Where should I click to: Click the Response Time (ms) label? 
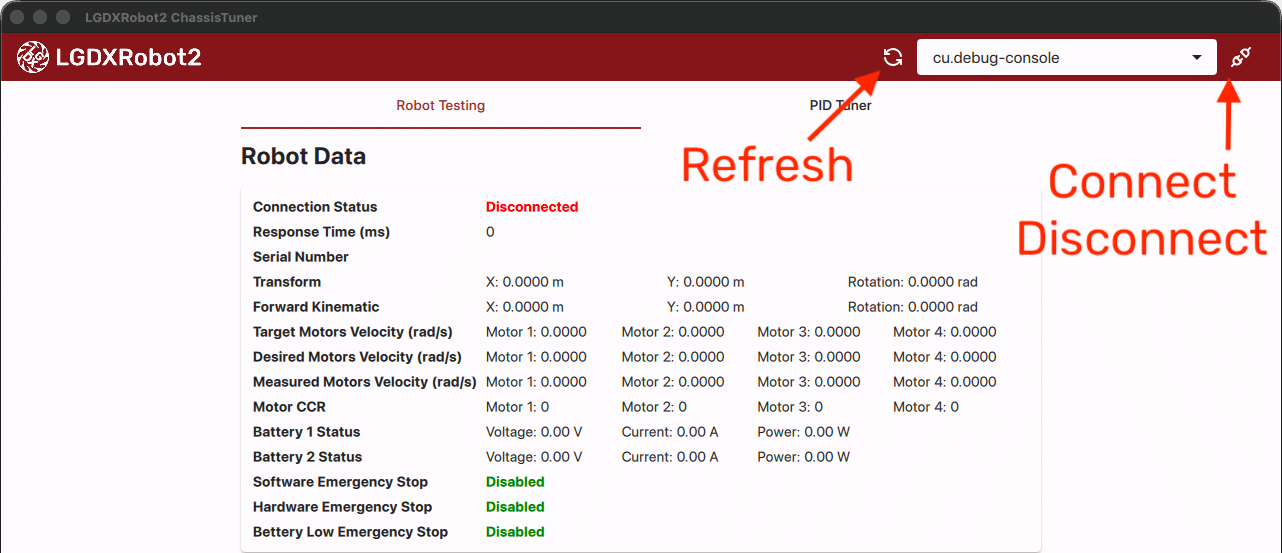(x=321, y=232)
